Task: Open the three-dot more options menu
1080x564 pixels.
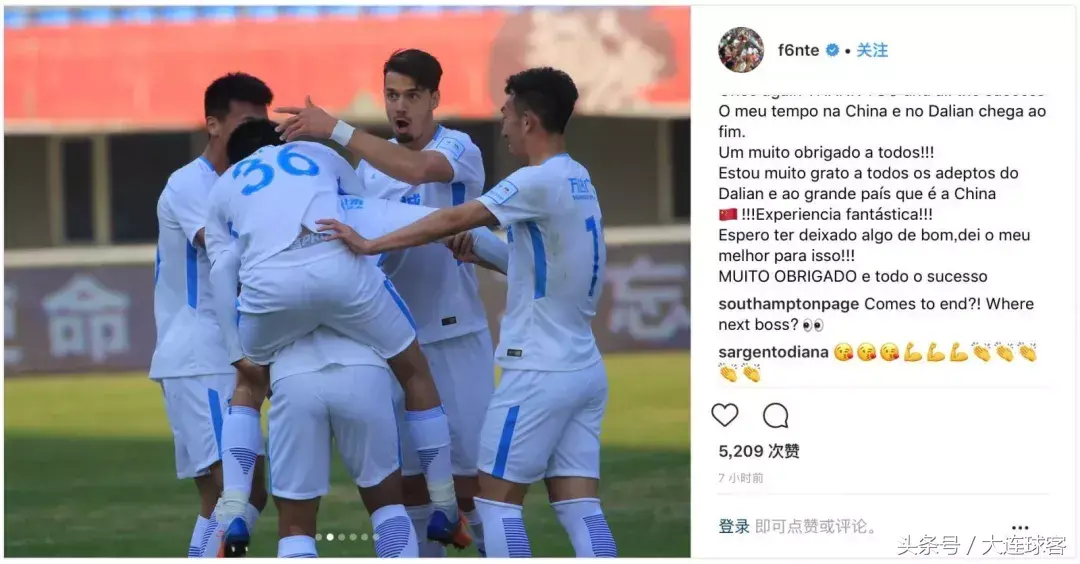Action: 1020,528
